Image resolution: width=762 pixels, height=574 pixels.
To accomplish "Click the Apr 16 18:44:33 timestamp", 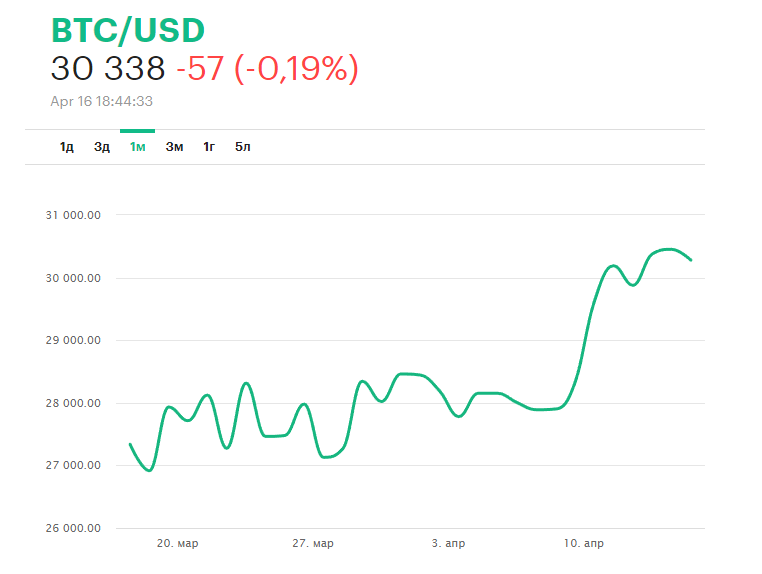I will [101, 101].
